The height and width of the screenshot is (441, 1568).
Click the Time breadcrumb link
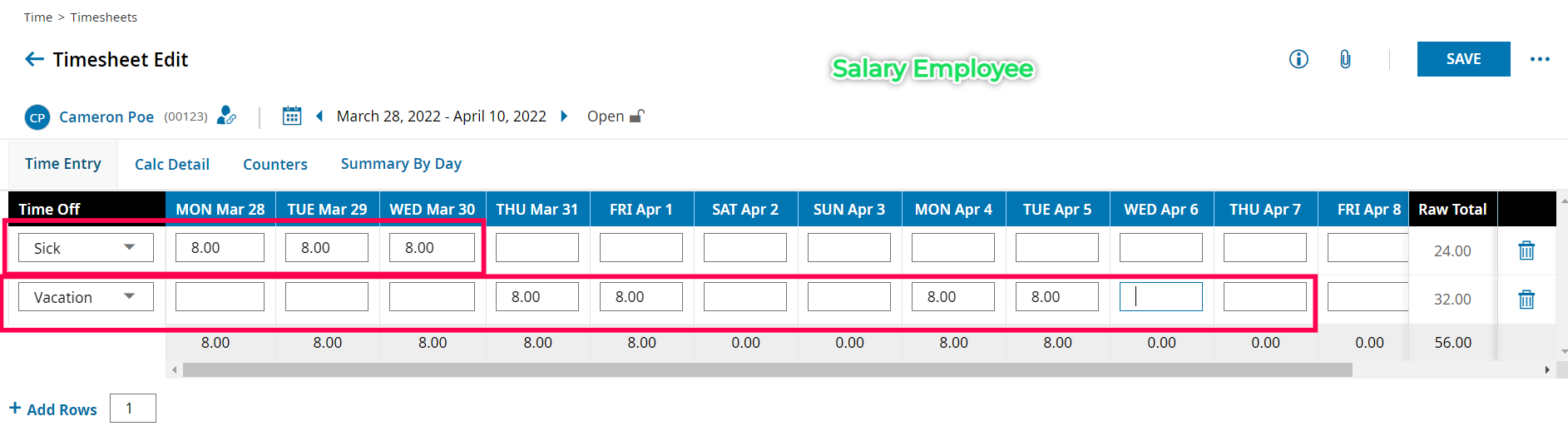coord(38,17)
